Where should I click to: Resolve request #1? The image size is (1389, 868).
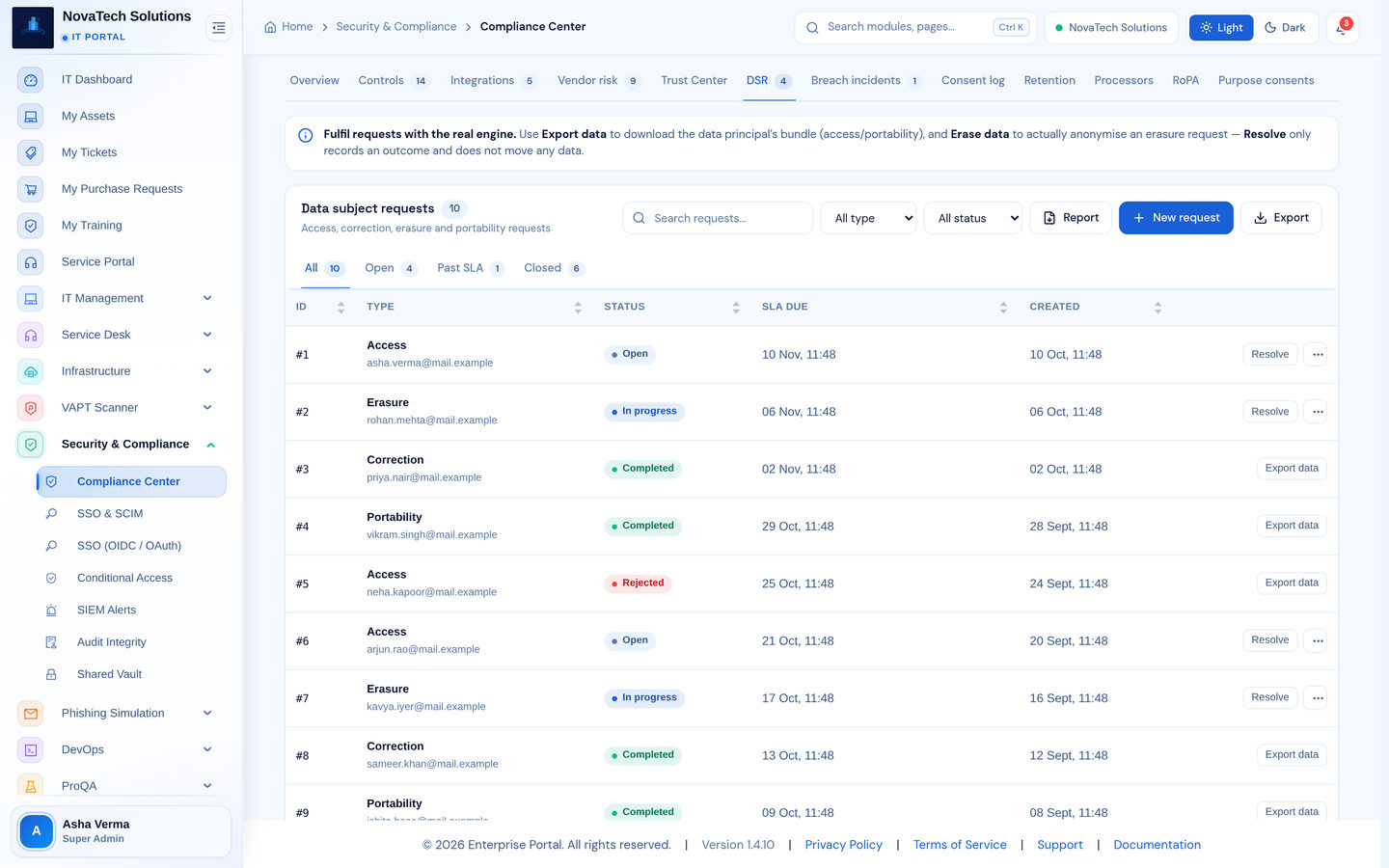[1269, 355]
